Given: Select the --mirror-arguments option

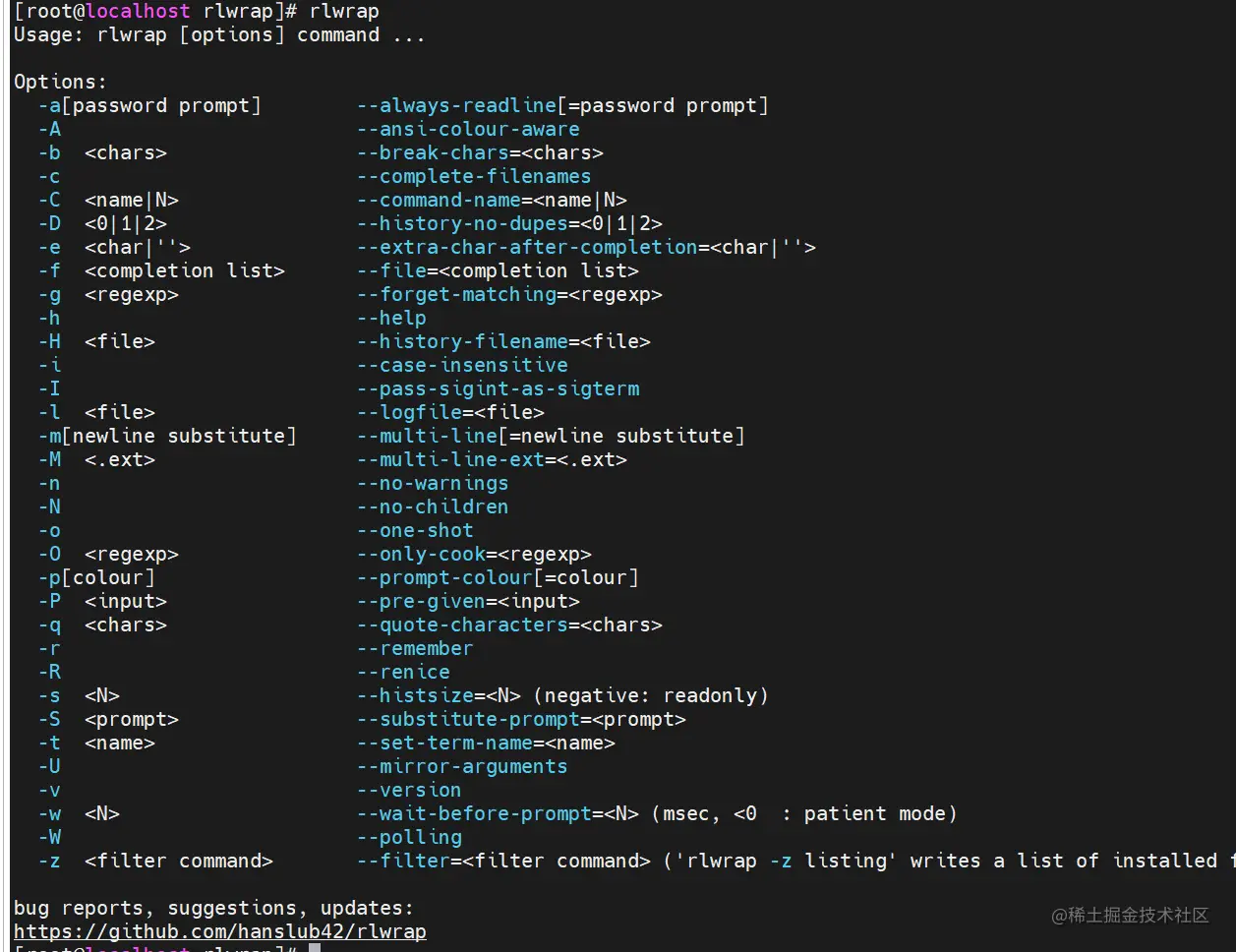Looking at the screenshot, I should click(462, 766).
